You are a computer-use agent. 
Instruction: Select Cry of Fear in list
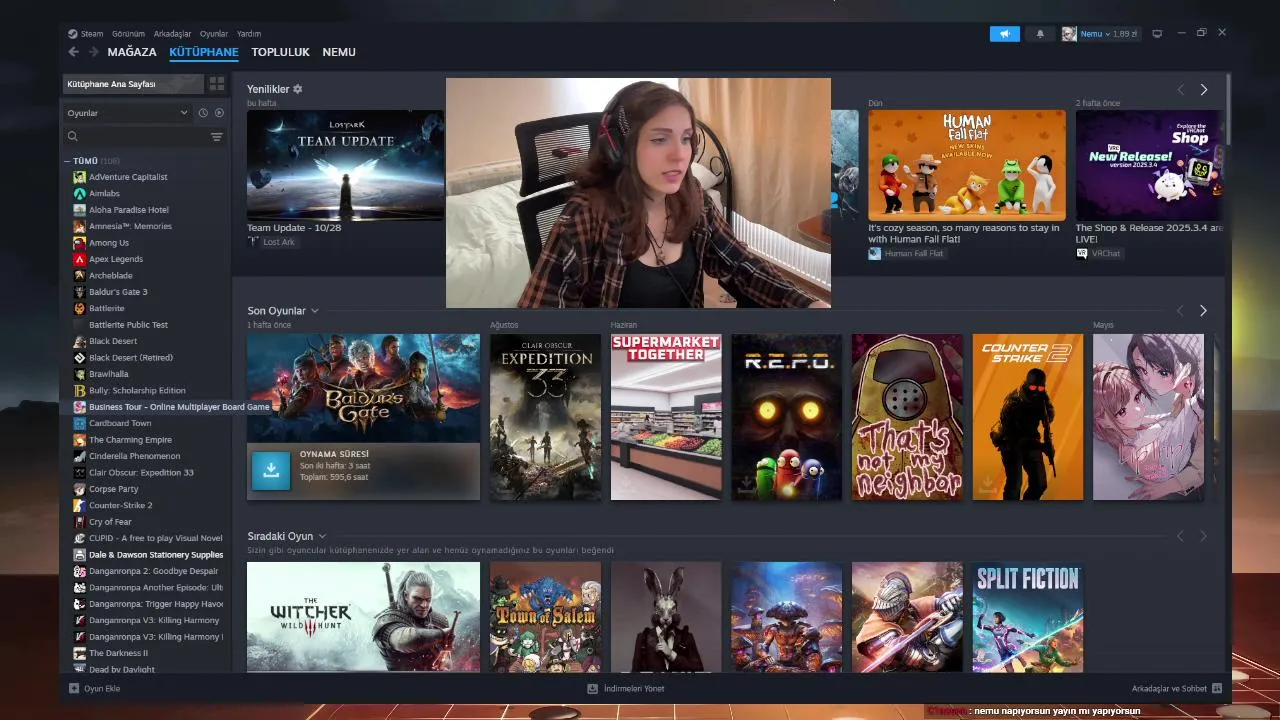coord(110,522)
